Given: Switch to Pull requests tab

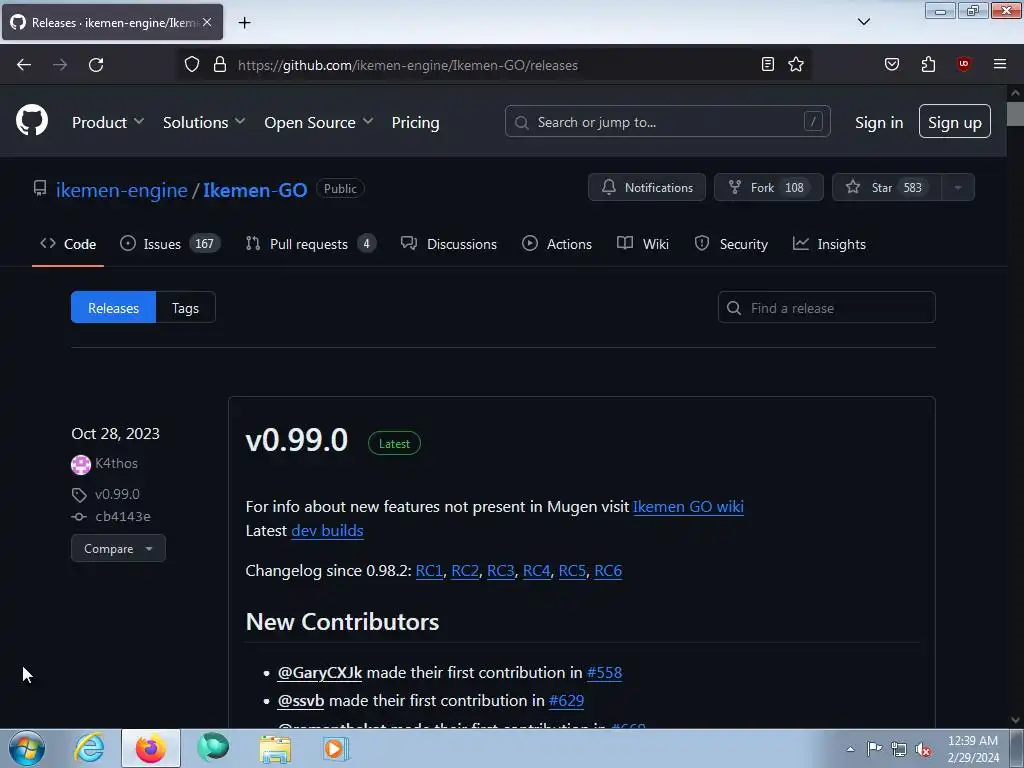Looking at the screenshot, I should [x=311, y=244].
